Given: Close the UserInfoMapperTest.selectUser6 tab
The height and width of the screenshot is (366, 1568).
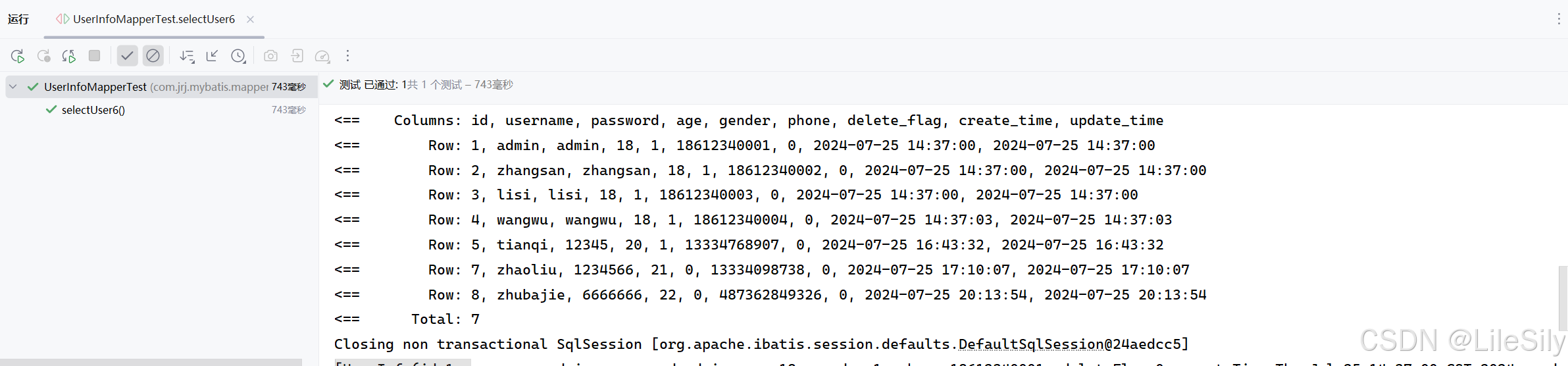Looking at the screenshot, I should [x=250, y=19].
